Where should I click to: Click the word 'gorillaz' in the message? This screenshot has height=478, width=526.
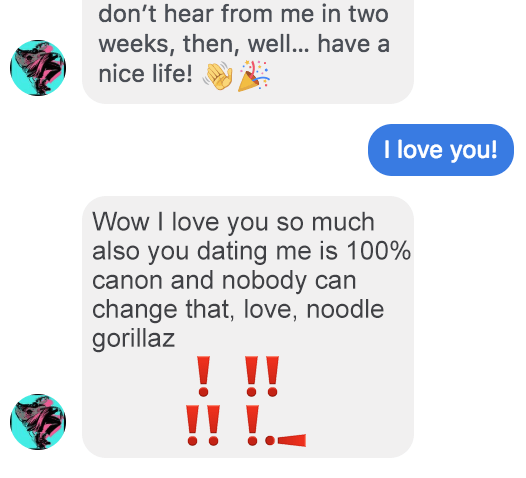tap(134, 339)
